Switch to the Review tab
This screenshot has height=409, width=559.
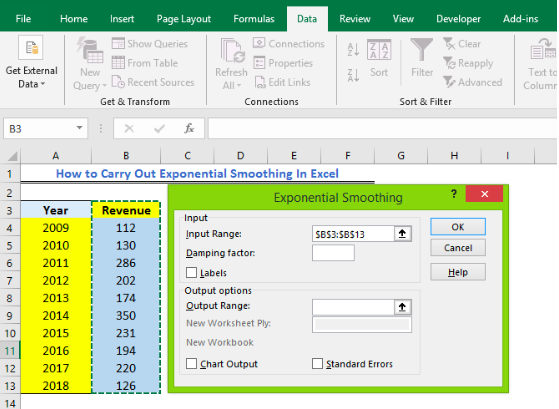click(x=355, y=19)
